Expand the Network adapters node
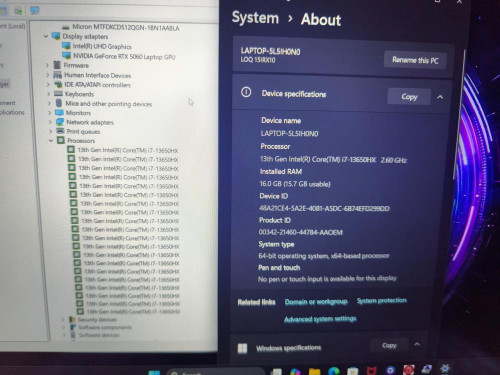The image size is (500, 375). [x=50, y=122]
